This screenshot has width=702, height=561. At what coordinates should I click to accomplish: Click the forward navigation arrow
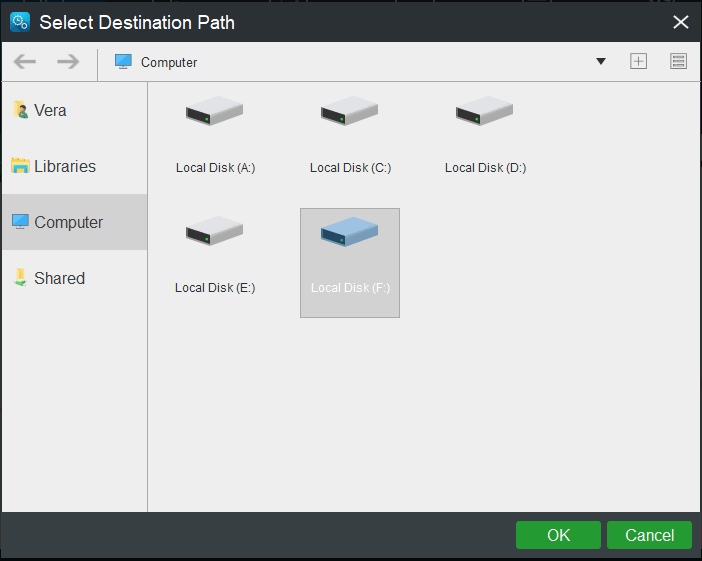(68, 62)
